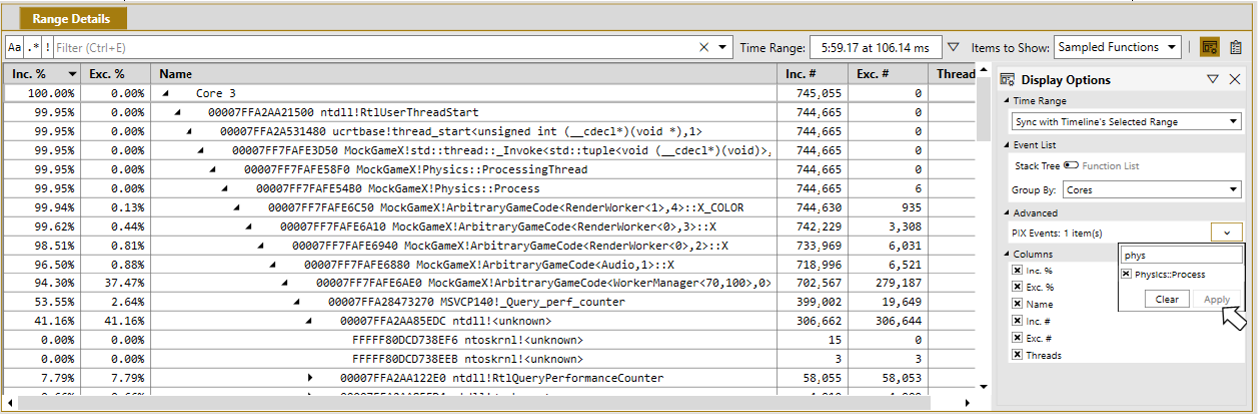Collapse the Physics::ProcessingThread node
The height and width of the screenshot is (414, 1258).
point(213,169)
